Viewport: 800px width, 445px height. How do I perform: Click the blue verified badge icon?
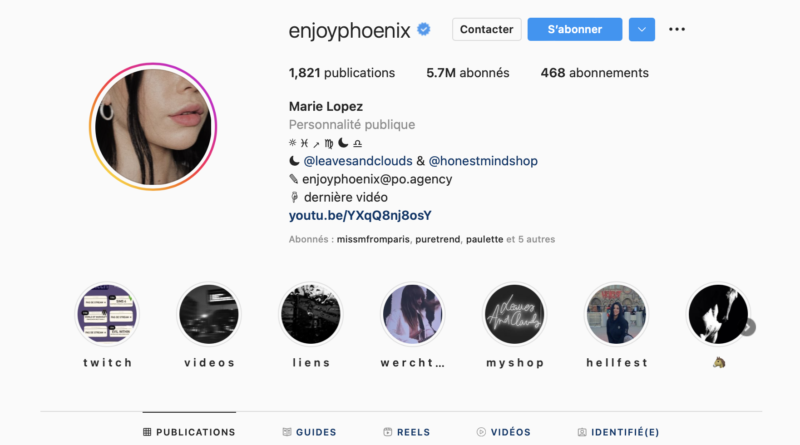tap(423, 30)
